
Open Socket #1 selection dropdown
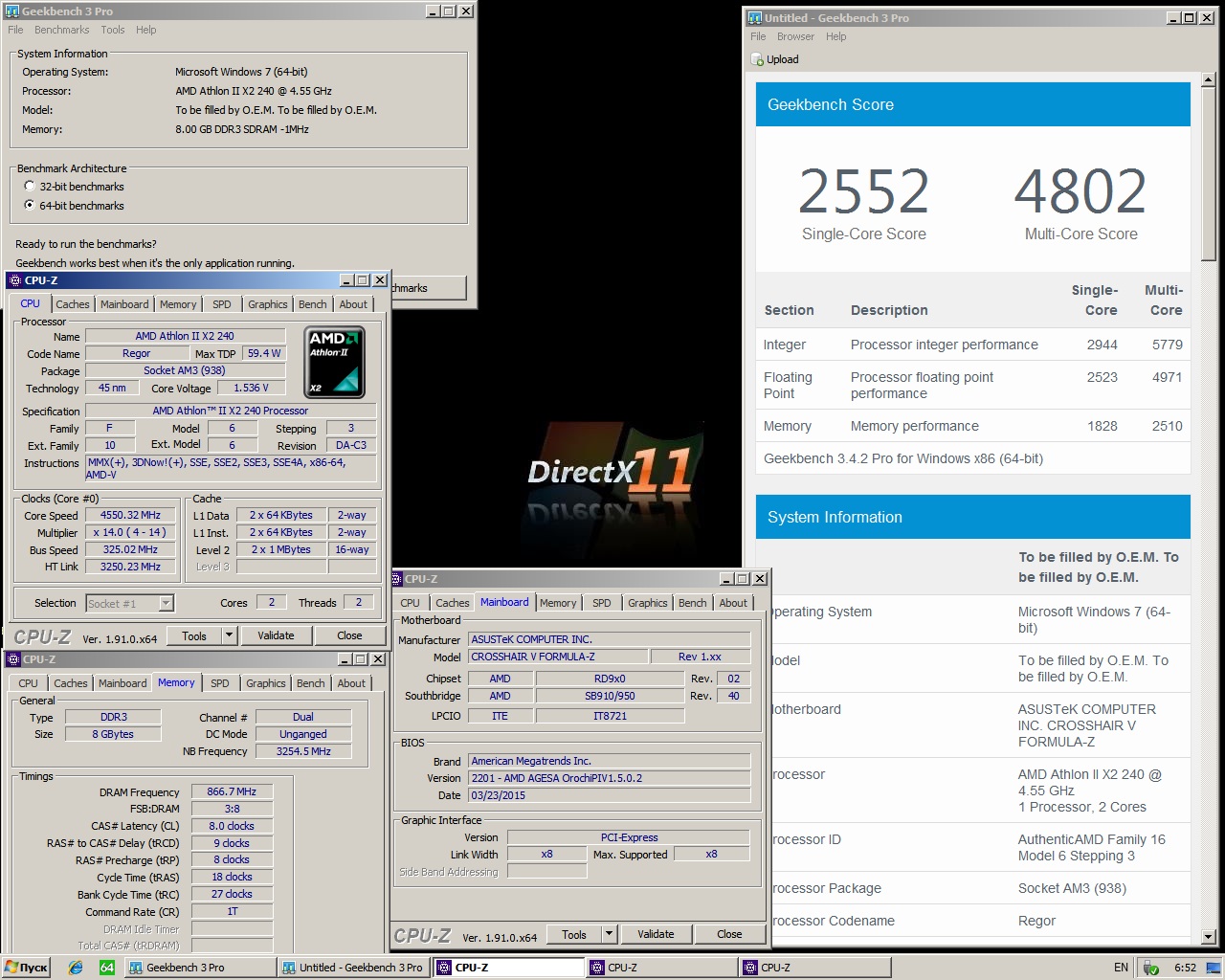tap(166, 603)
